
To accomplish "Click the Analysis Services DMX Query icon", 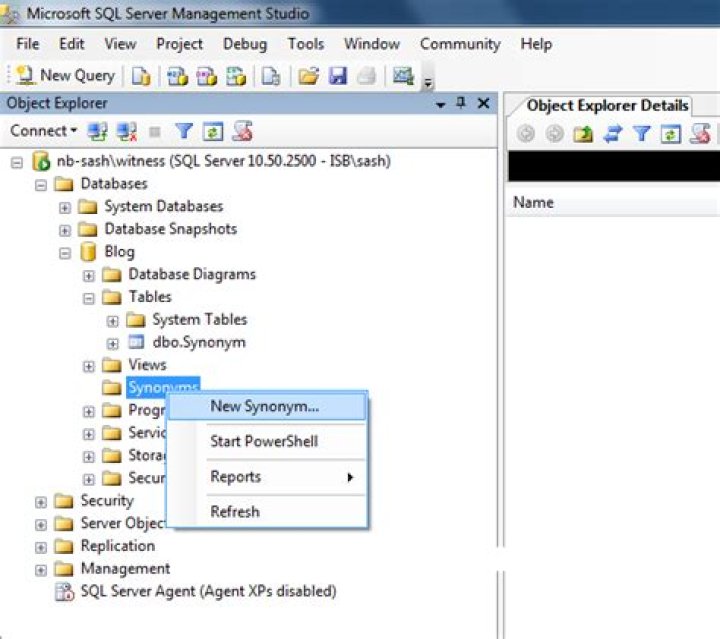I will click(x=207, y=76).
